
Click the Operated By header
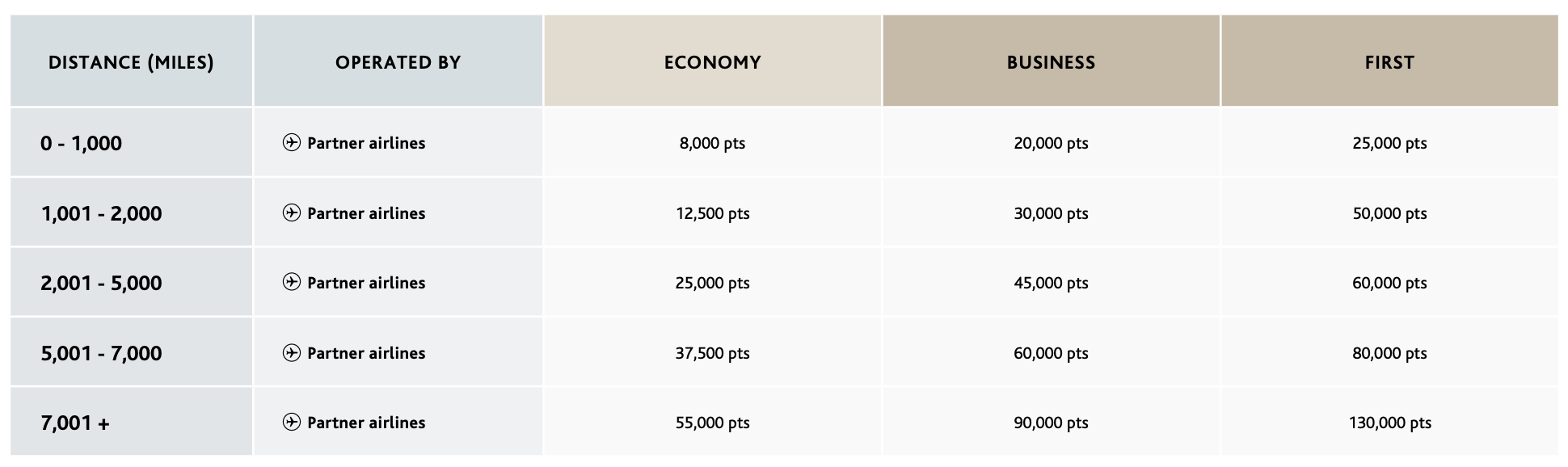point(398,62)
